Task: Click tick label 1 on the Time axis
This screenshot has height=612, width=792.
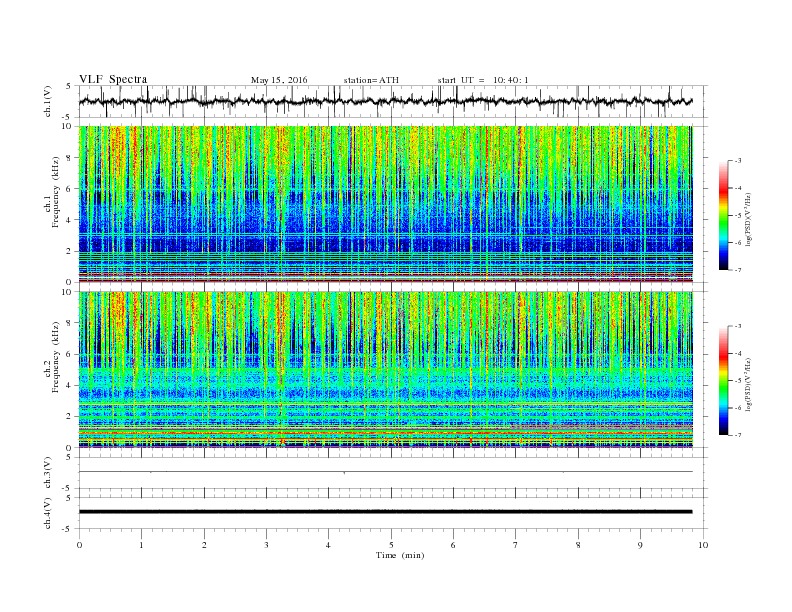Action: click(142, 545)
